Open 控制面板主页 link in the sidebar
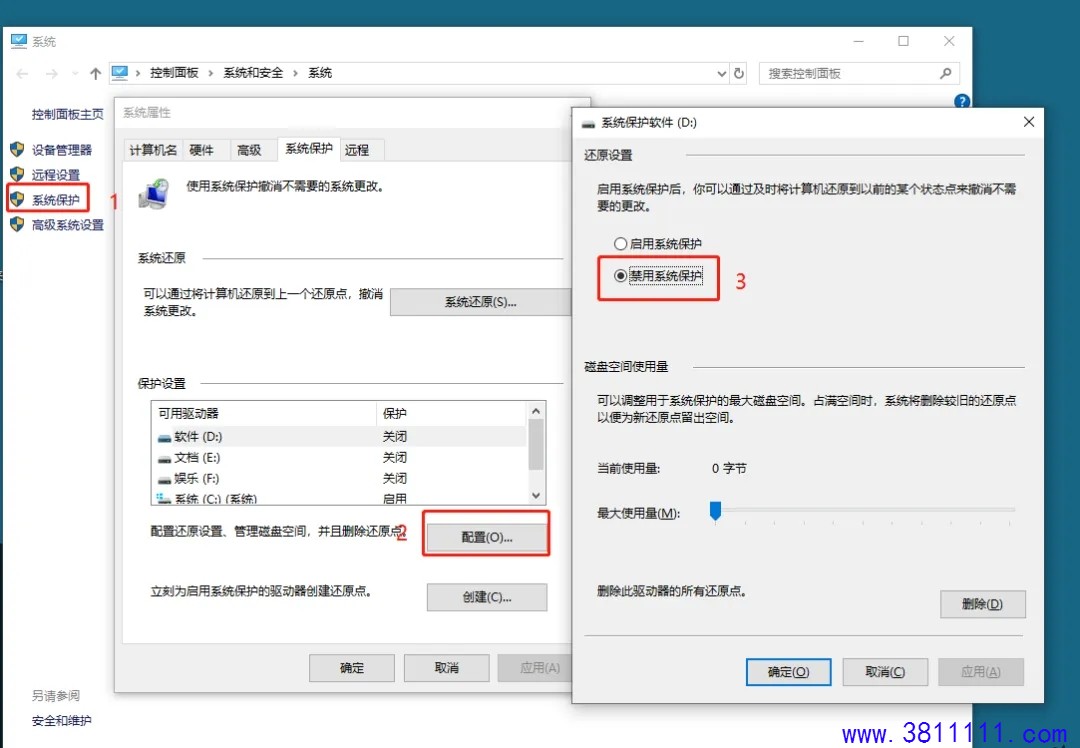 [68, 114]
